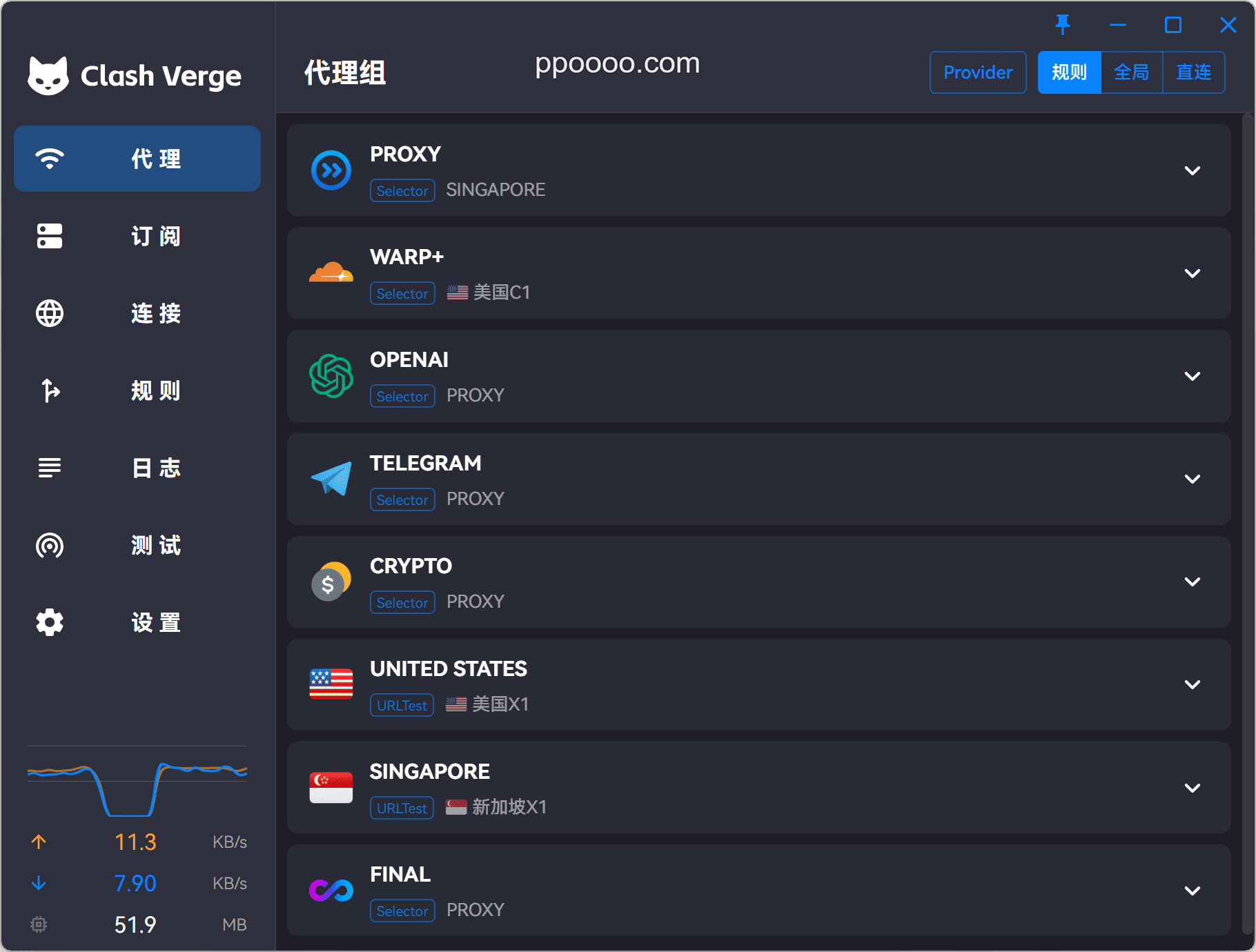Open the 订阅 sidebar page
Screen dimensions: 1256x952
(137, 236)
